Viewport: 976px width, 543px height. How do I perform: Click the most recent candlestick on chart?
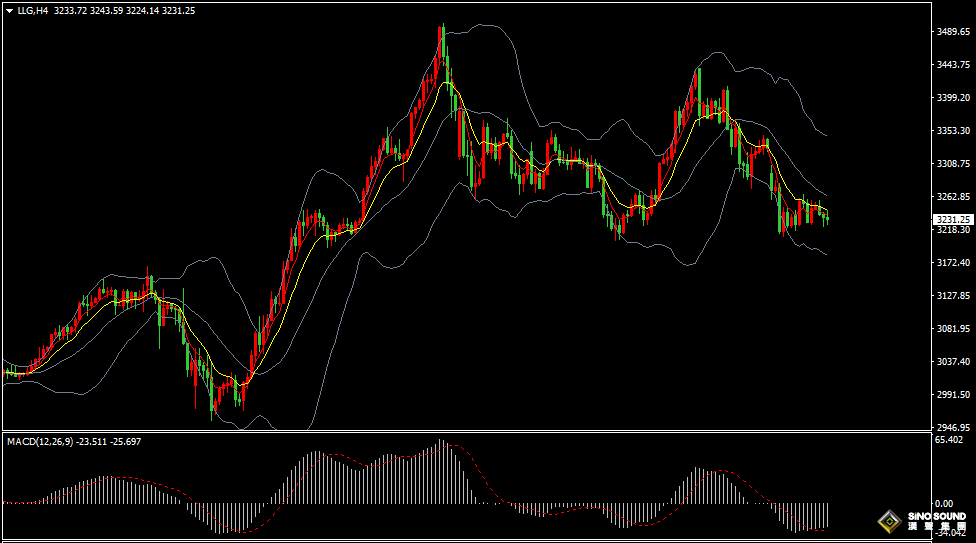[827, 217]
